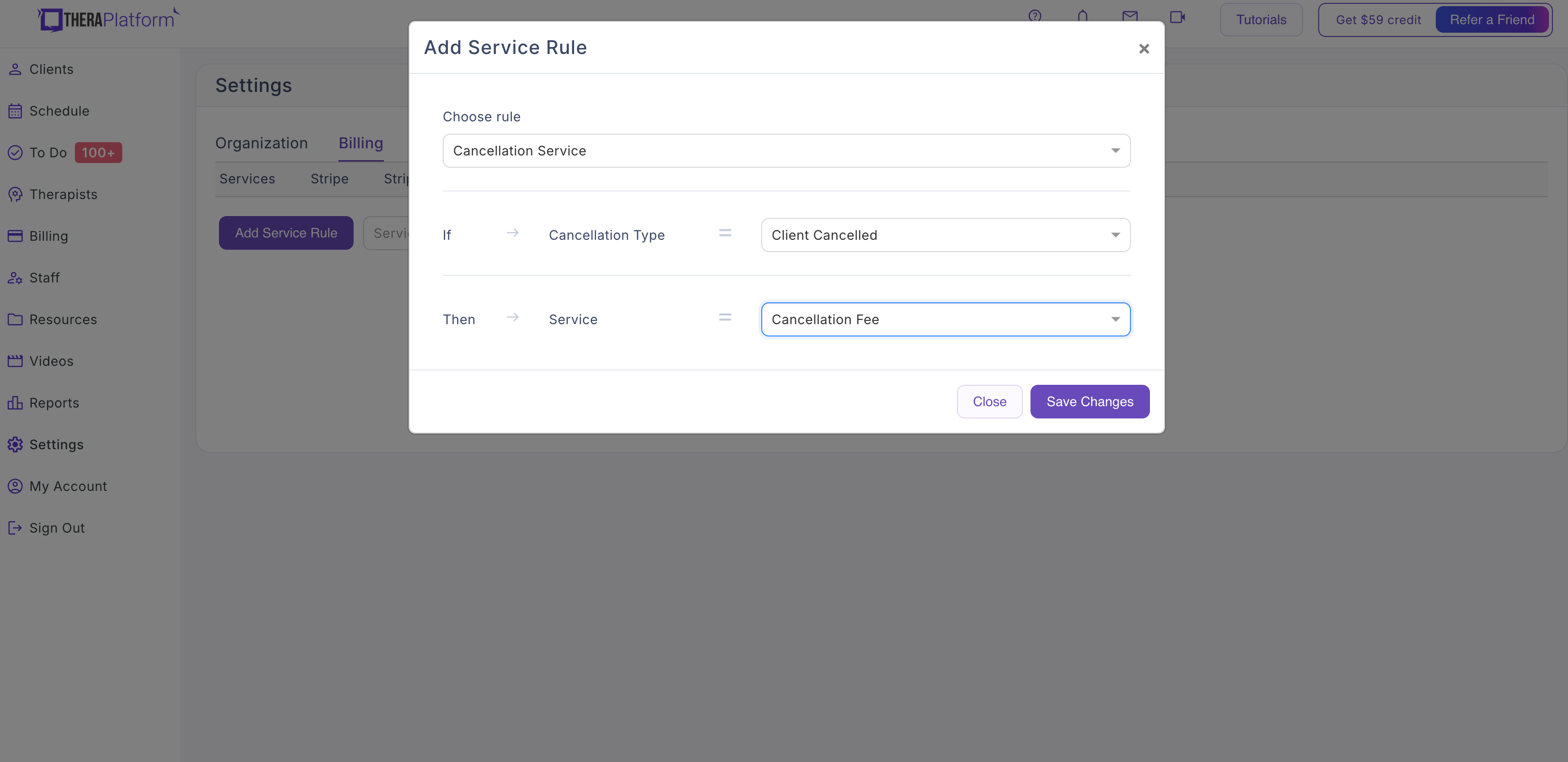Click the My Account avatar icon
Image resolution: width=1568 pixels, height=762 pixels.
(15, 486)
